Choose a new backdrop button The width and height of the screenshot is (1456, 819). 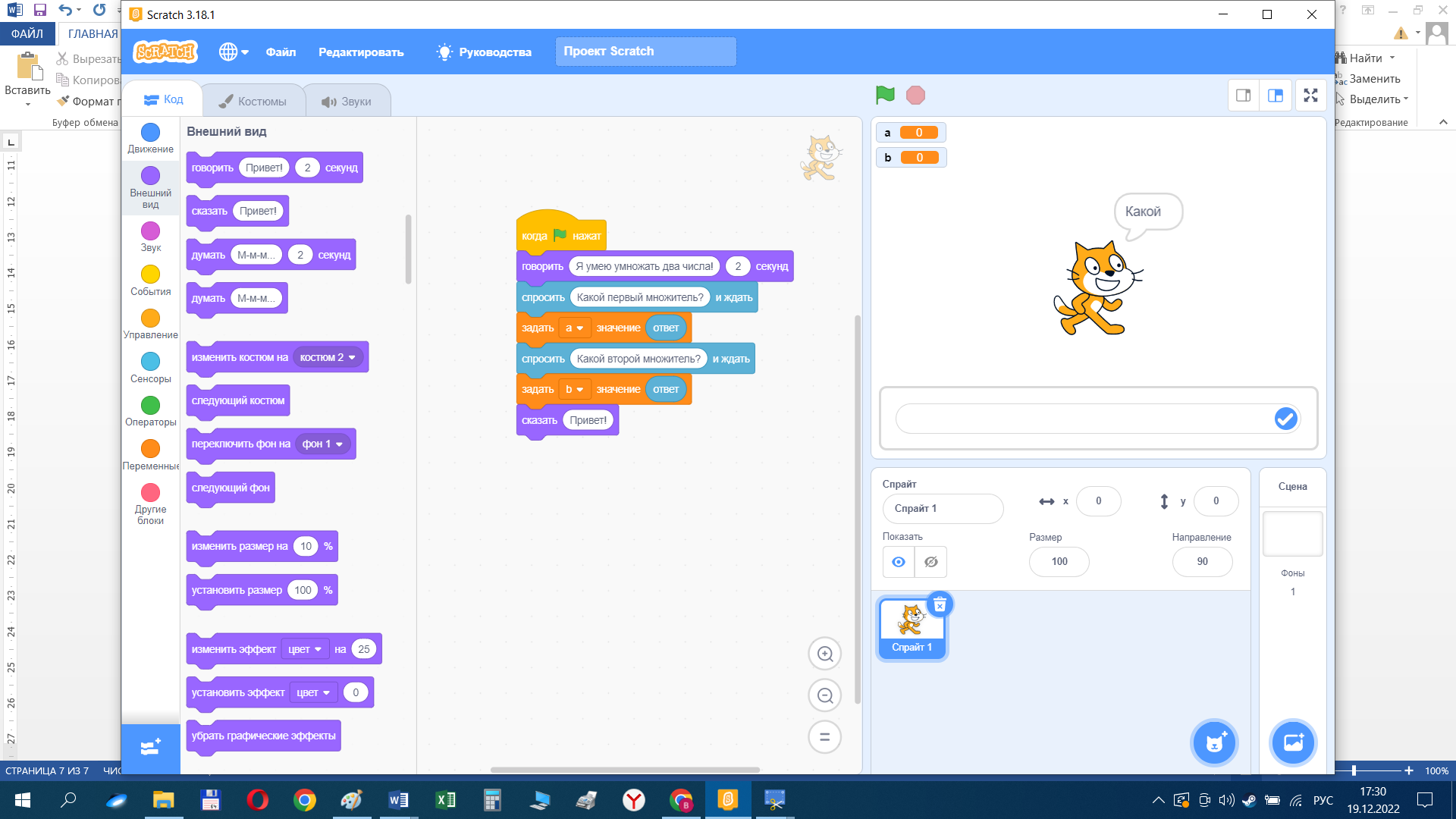pyautogui.click(x=1293, y=742)
